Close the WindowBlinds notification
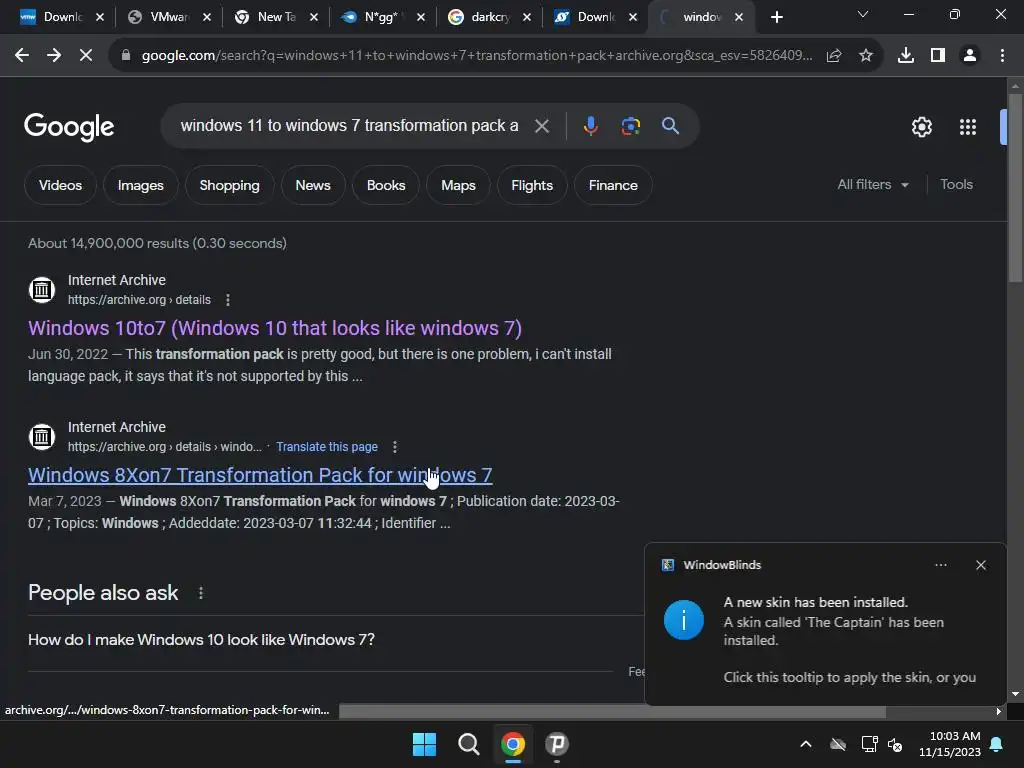1024x768 pixels. (981, 565)
